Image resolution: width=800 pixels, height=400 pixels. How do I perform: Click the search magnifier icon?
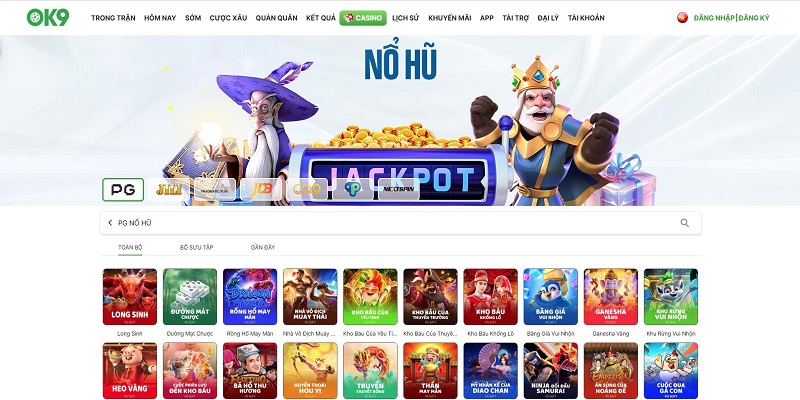pyautogui.click(x=684, y=223)
